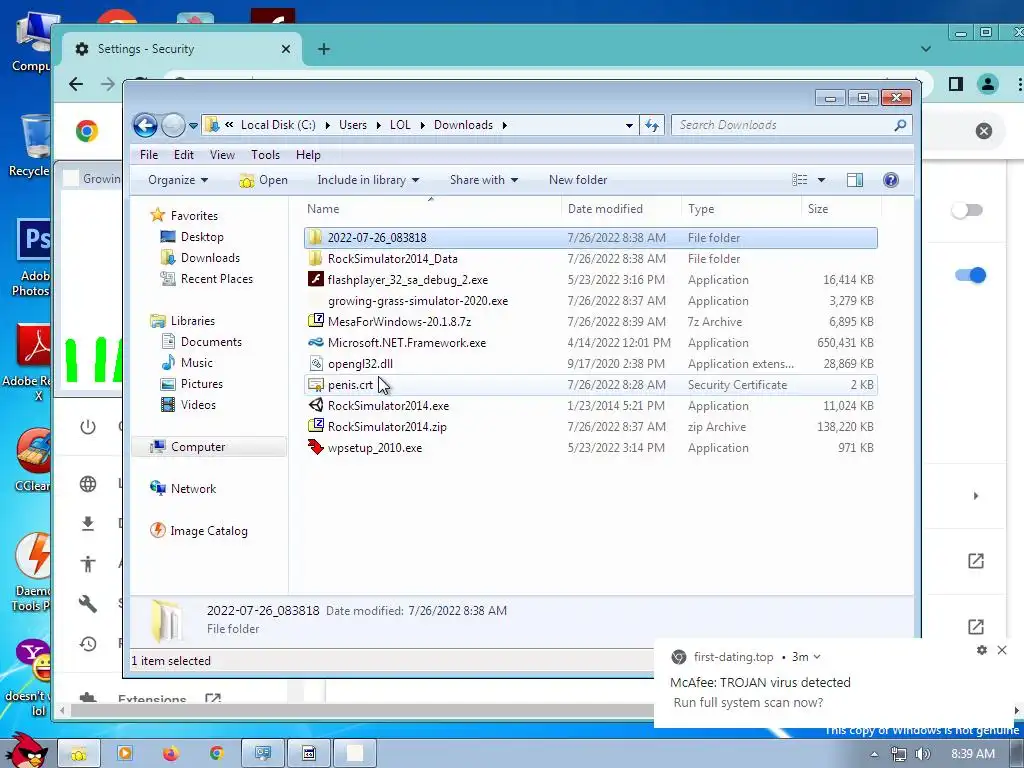Click LOL in the address path
This screenshot has height=768, width=1024.
[x=400, y=125]
